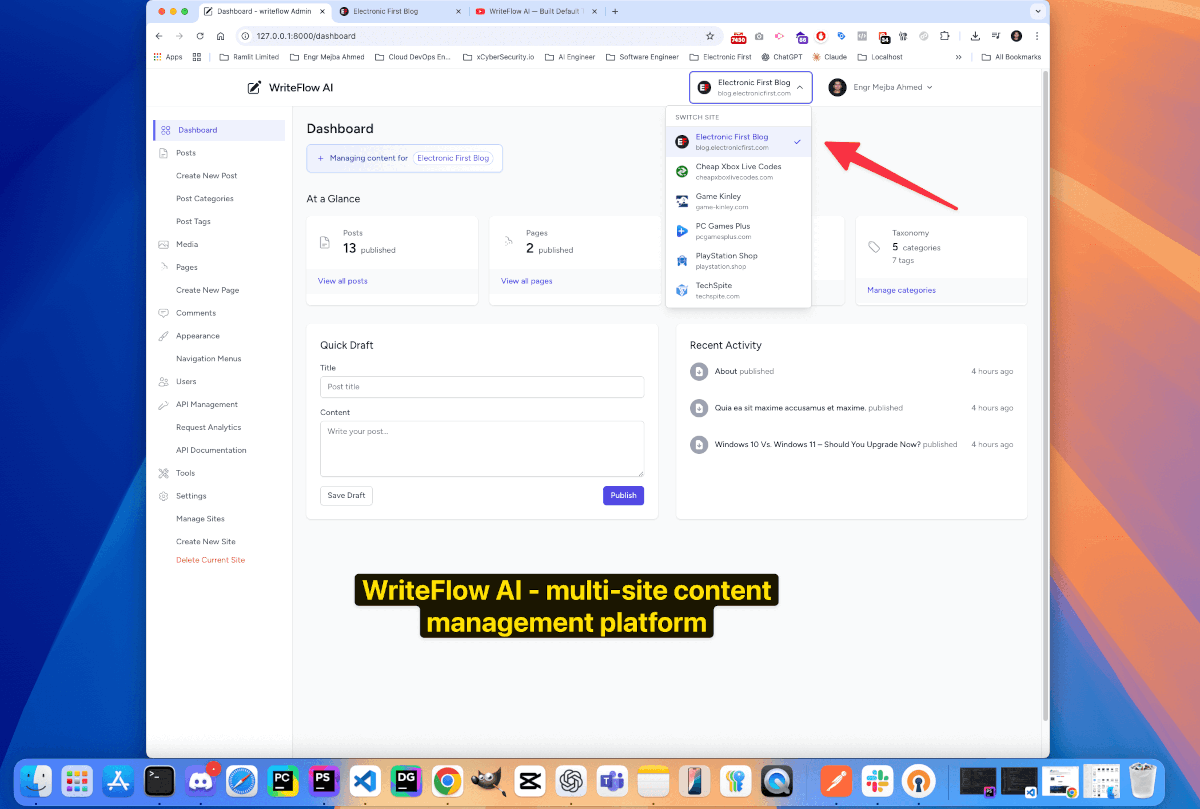Click the Users icon in sidebar

[x=165, y=382]
